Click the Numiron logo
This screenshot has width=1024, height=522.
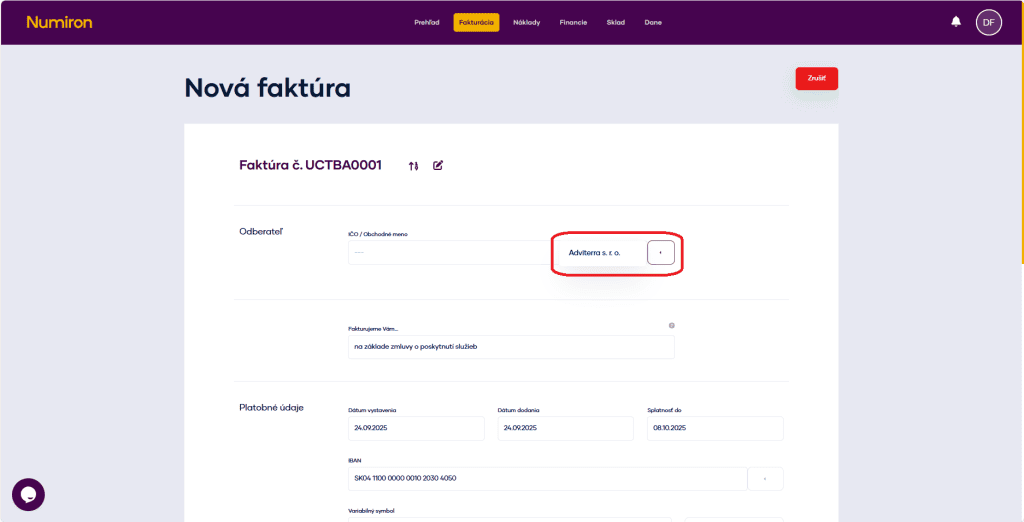point(59,22)
